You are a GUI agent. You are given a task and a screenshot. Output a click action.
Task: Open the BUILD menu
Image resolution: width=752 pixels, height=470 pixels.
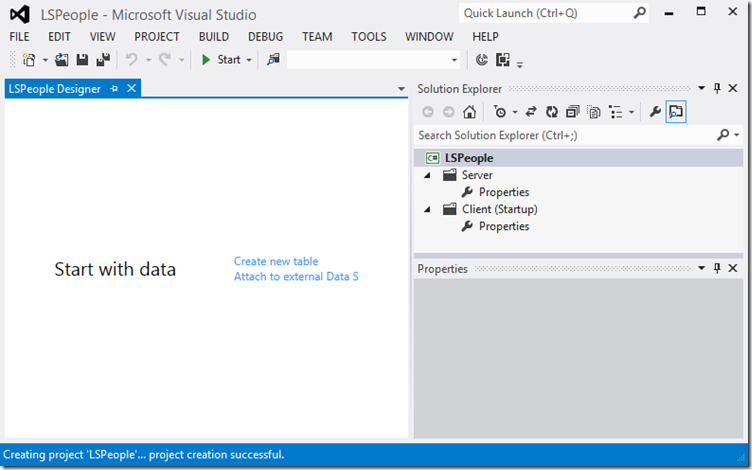click(x=214, y=37)
